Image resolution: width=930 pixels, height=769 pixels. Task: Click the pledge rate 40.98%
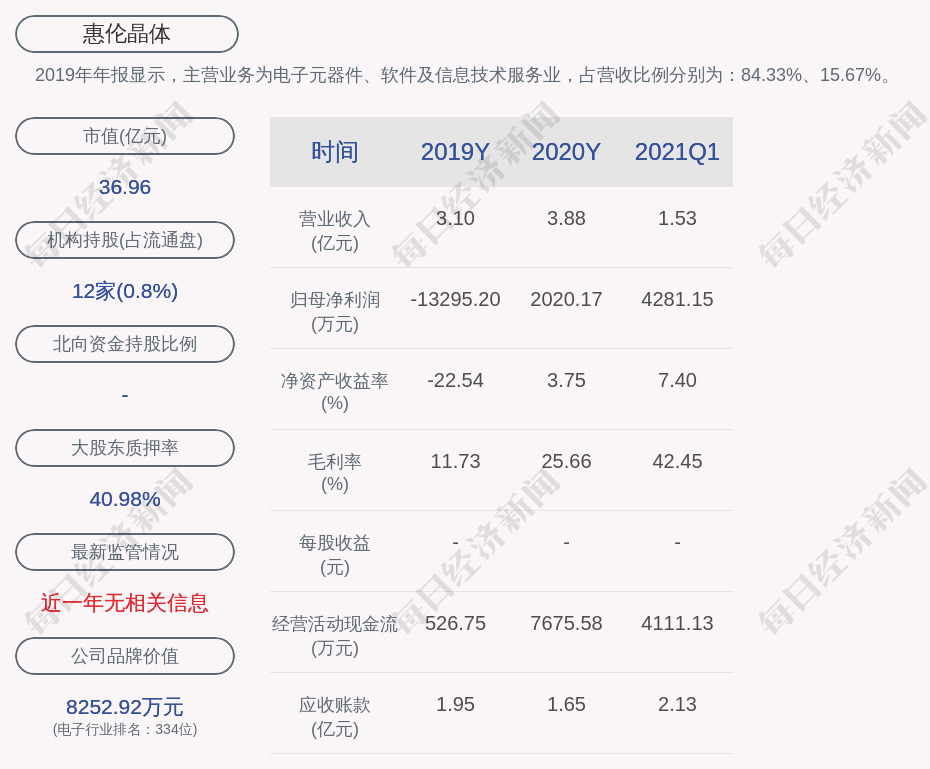pyautogui.click(x=125, y=499)
